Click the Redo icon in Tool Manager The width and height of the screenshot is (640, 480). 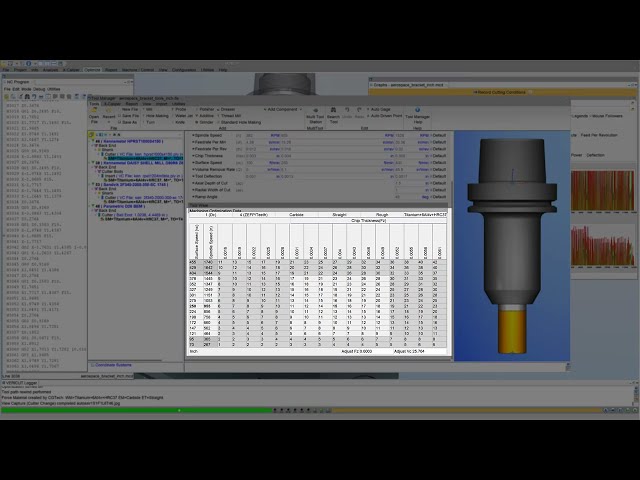coord(359,110)
